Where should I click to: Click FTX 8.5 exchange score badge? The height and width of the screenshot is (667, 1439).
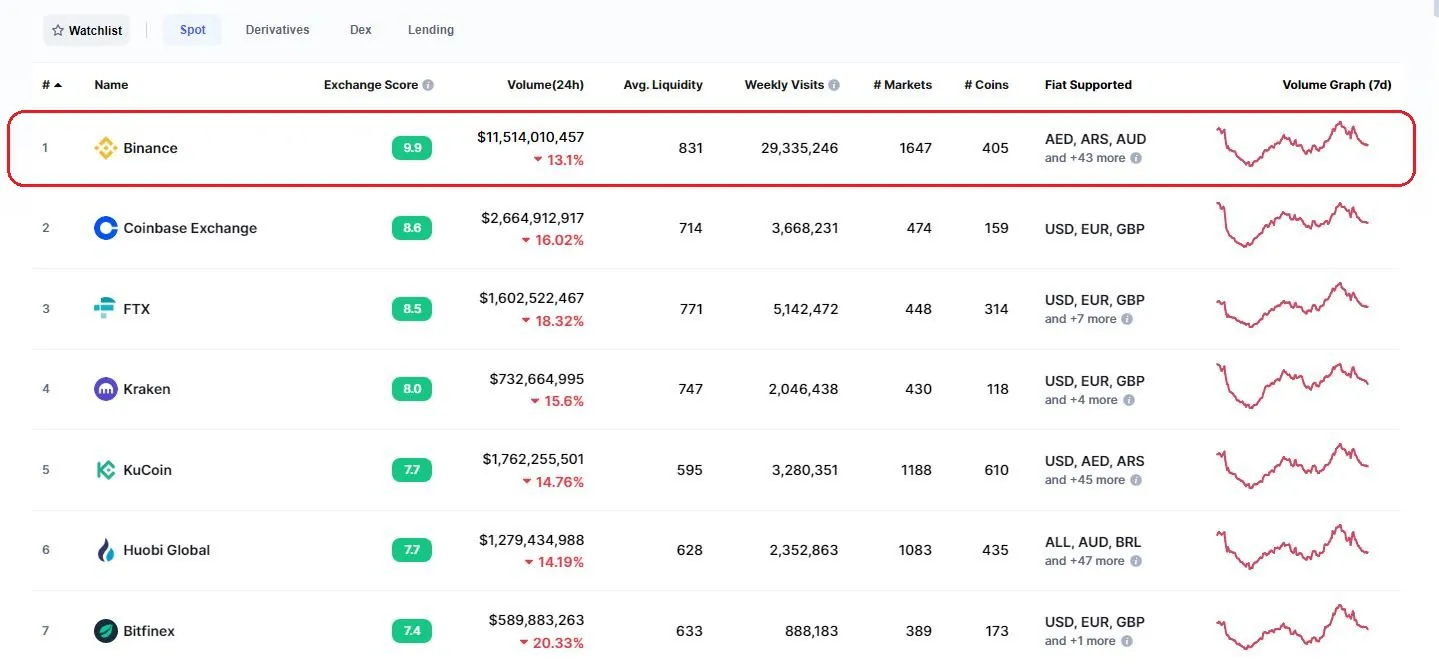click(x=412, y=309)
